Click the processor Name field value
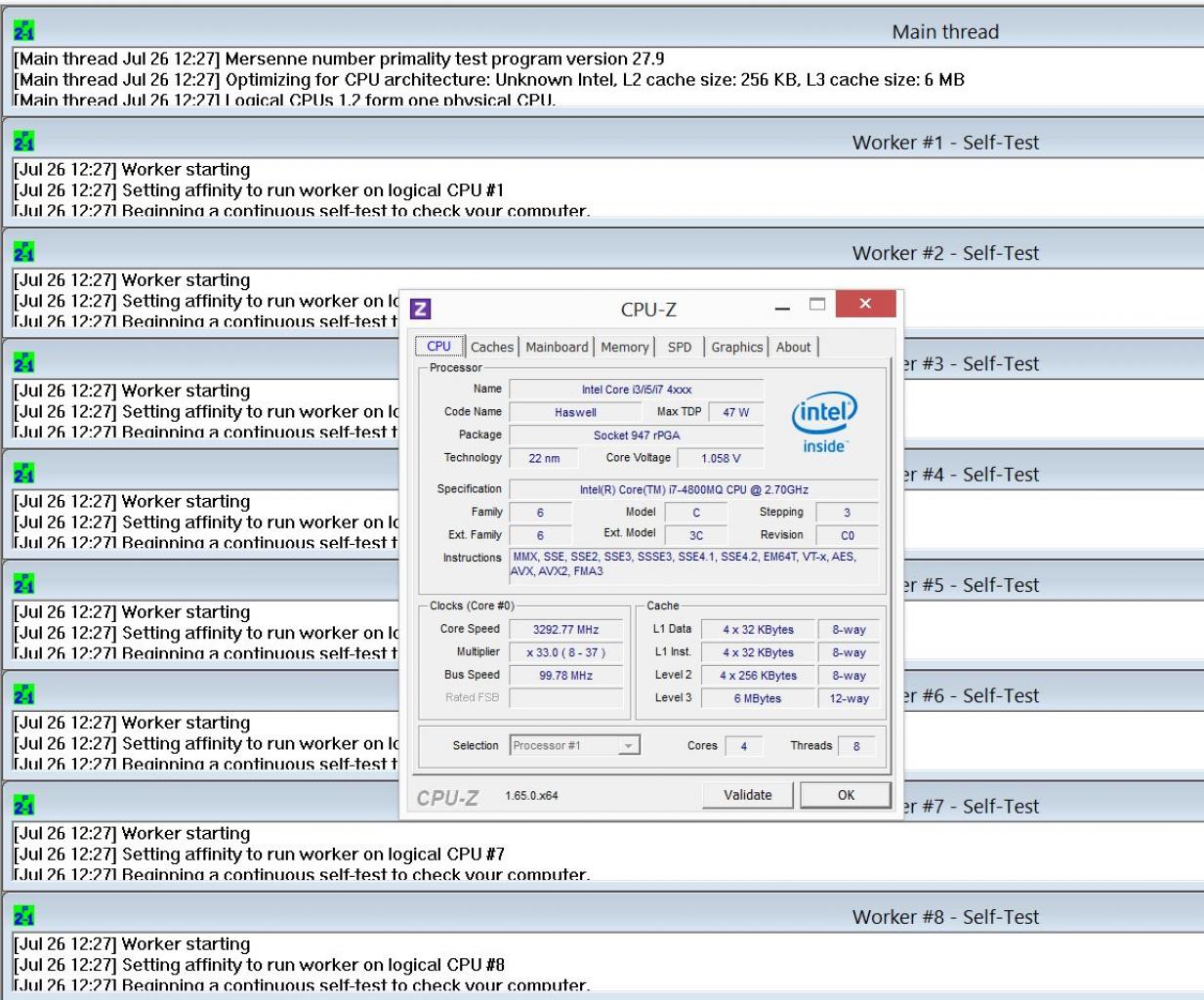The width and height of the screenshot is (1204, 1000). click(x=637, y=390)
